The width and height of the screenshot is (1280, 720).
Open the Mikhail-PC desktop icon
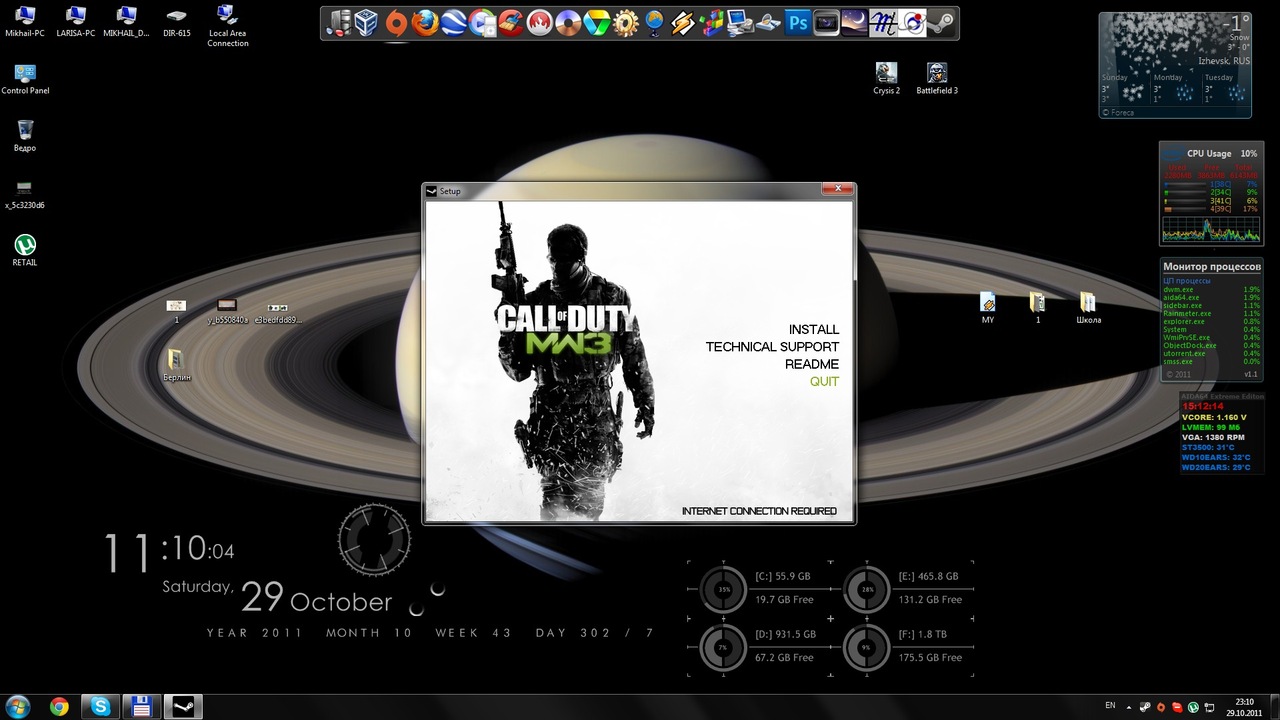click(25, 21)
